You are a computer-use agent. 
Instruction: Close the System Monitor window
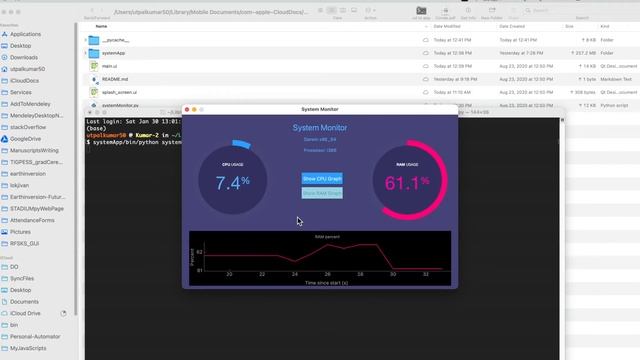click(x=187, y=109)
